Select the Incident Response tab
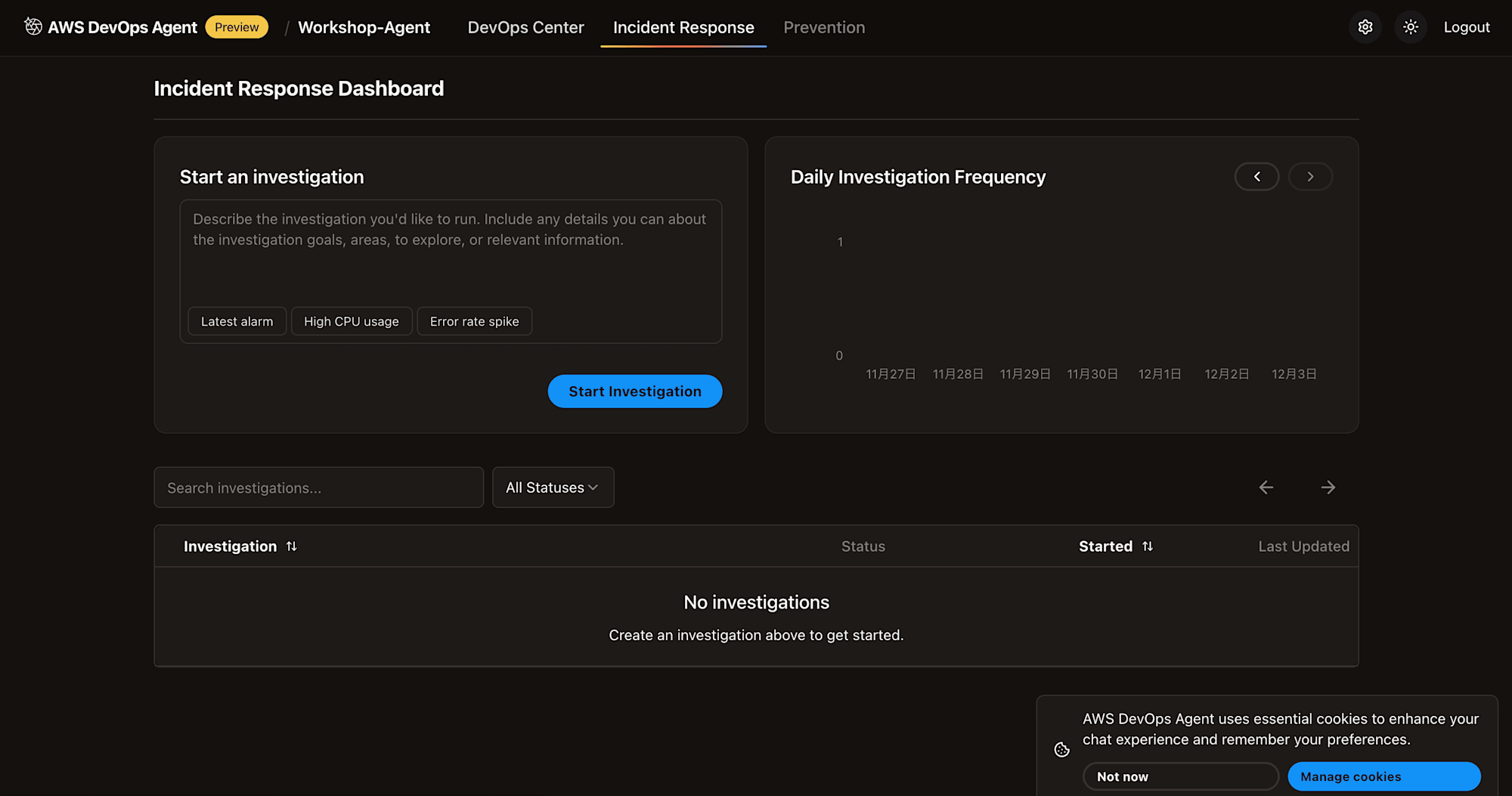 click(683, 27)
